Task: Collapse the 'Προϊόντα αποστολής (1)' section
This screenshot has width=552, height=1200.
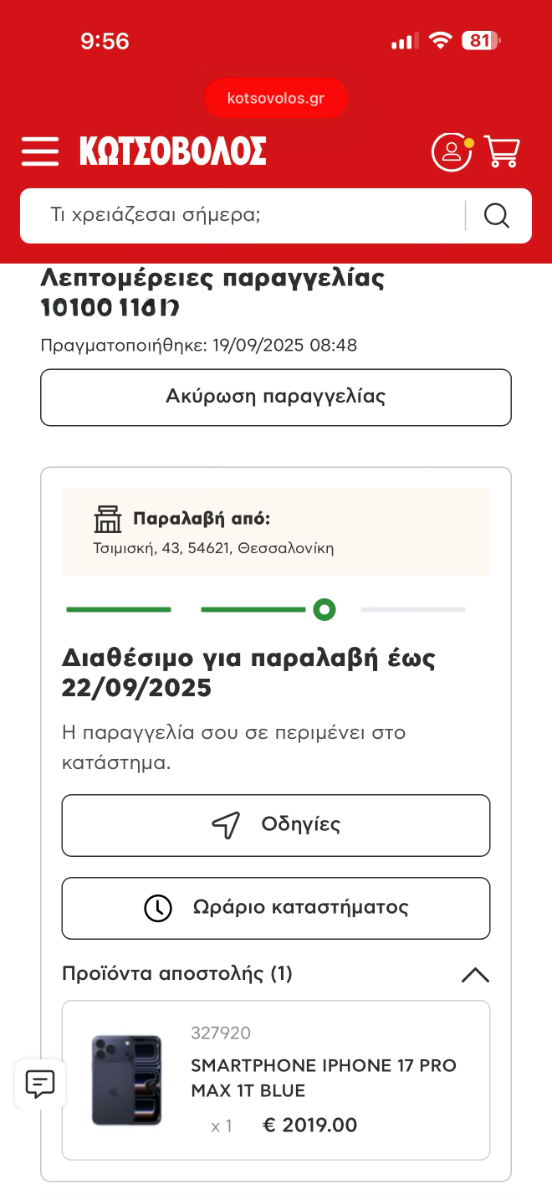Action: 475,974
